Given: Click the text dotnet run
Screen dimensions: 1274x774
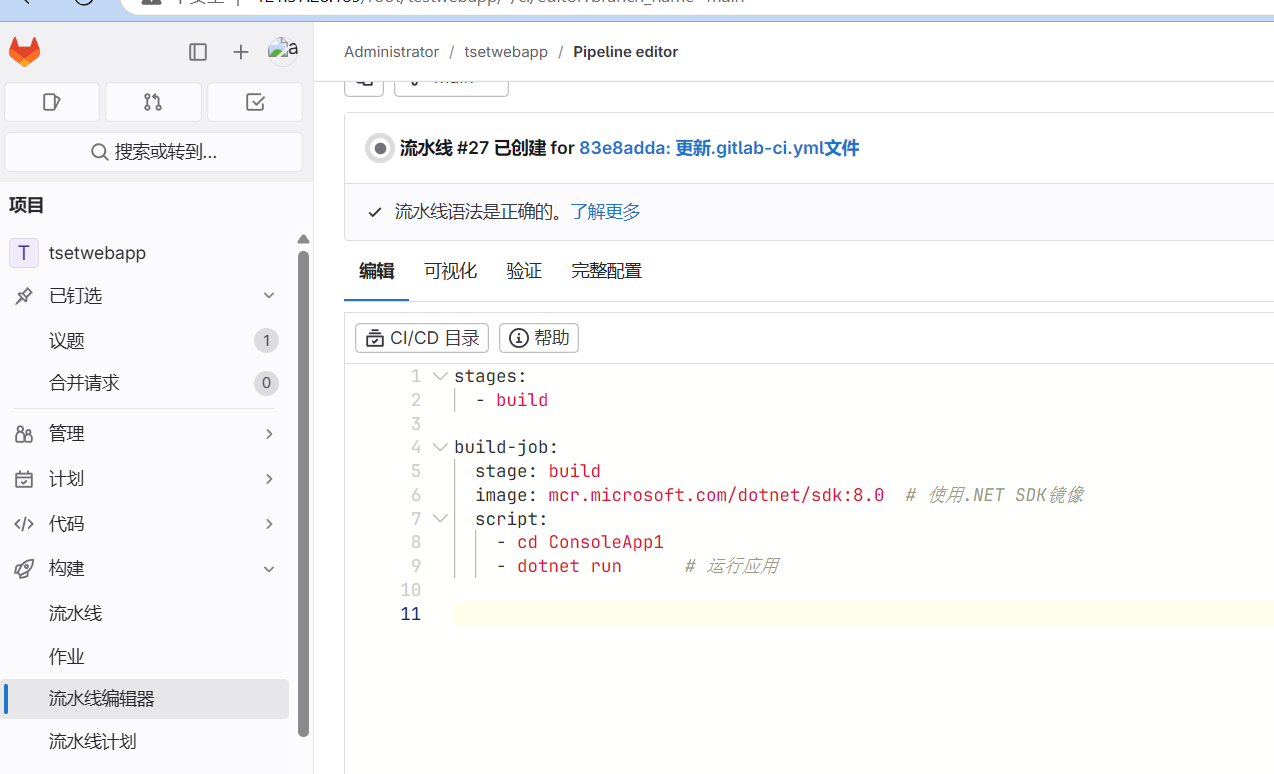Looking at the screenshot, I should pos(569,566).
